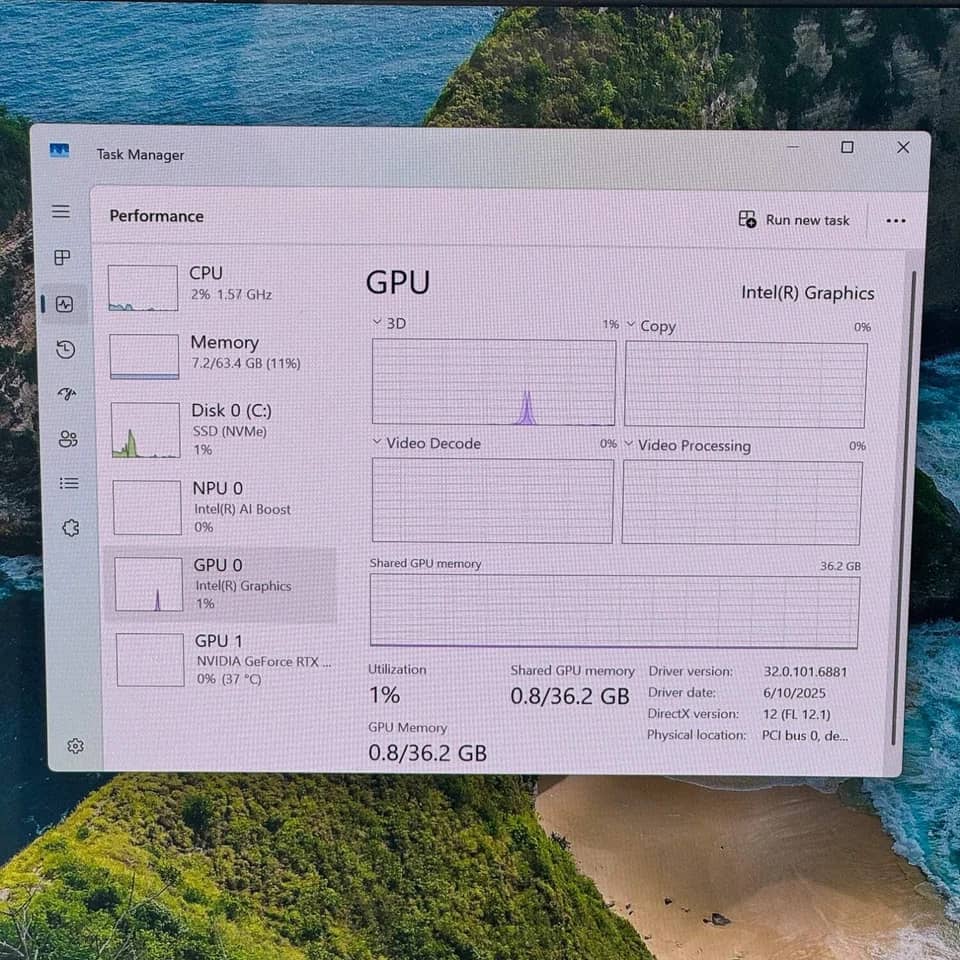Click the large GPU heading
Screen dimensions: 960x960
(x=398, y=283)
